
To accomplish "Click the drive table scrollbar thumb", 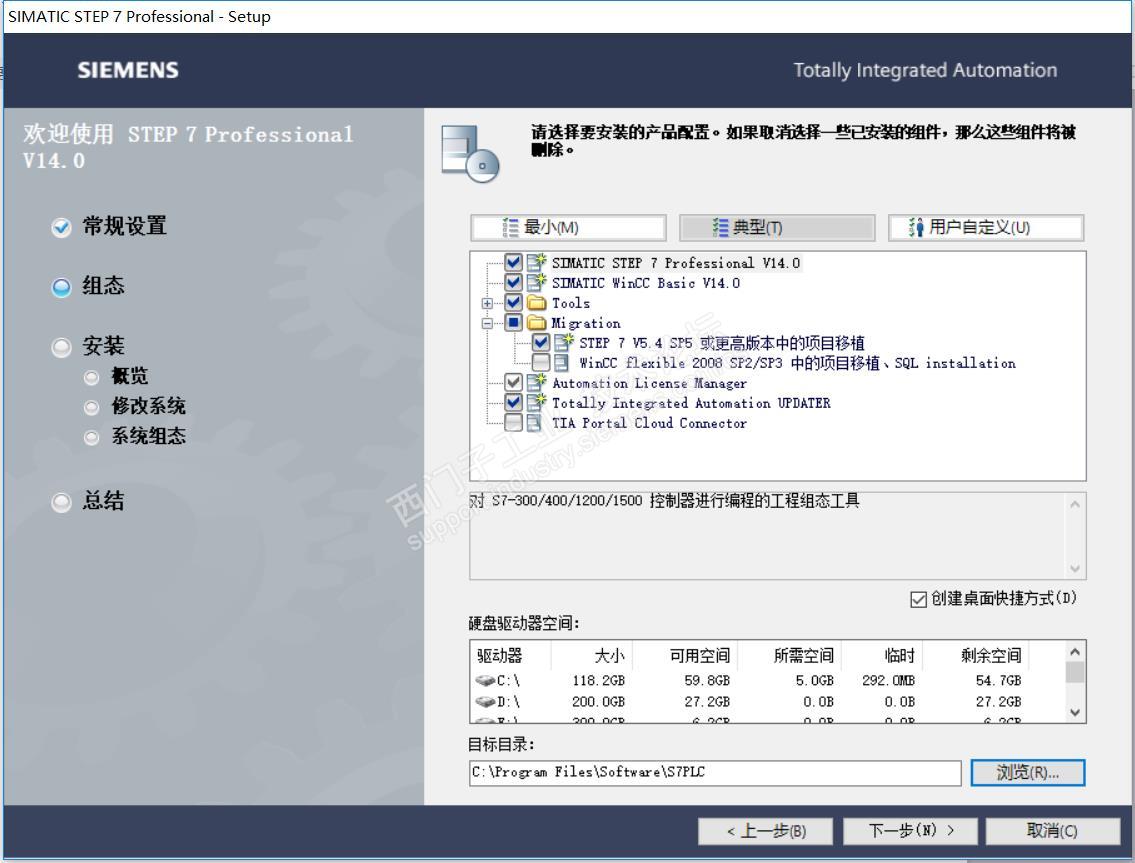I will click(1075, 672).
